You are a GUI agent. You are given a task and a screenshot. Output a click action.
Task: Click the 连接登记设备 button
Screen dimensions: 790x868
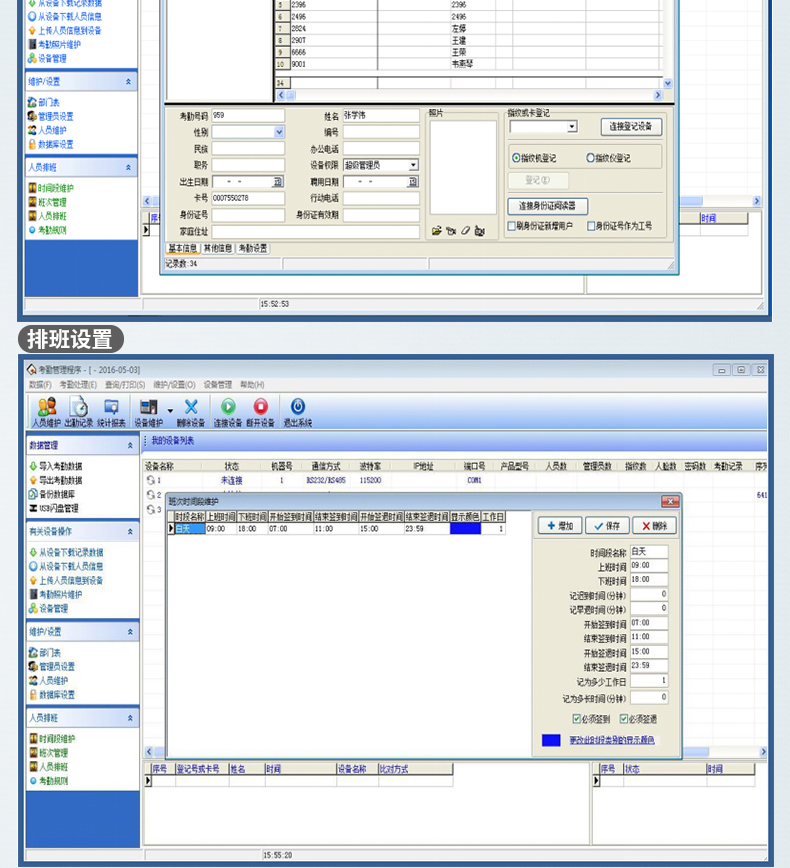click(x=631, y=127)
